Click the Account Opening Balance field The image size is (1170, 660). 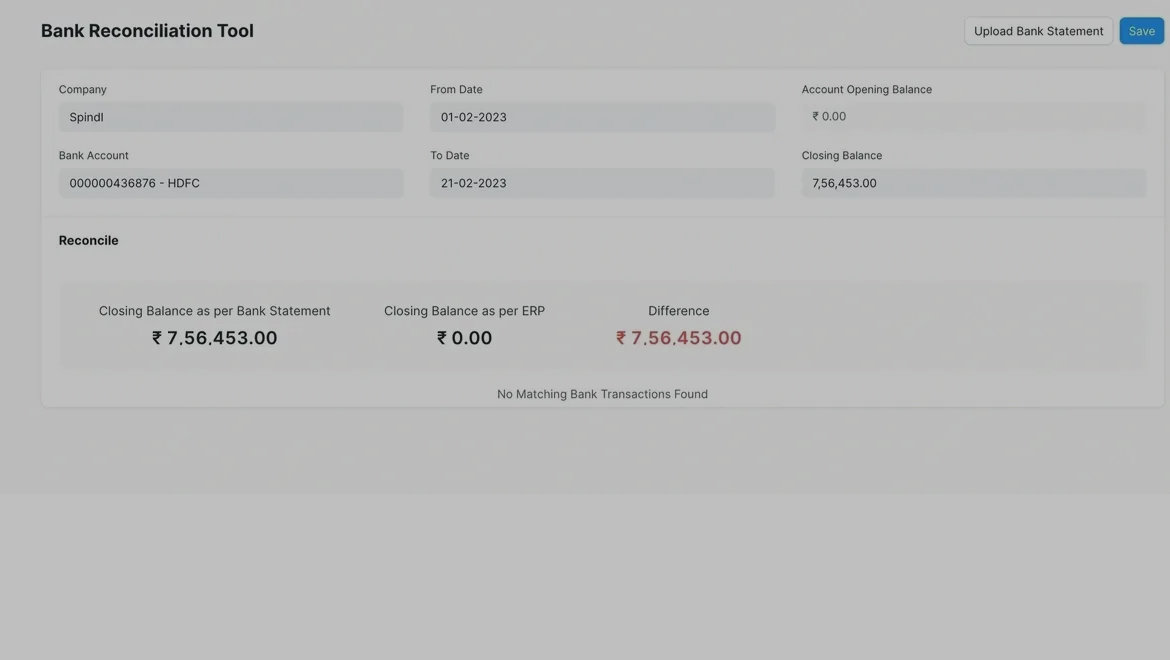pos(973,117)
